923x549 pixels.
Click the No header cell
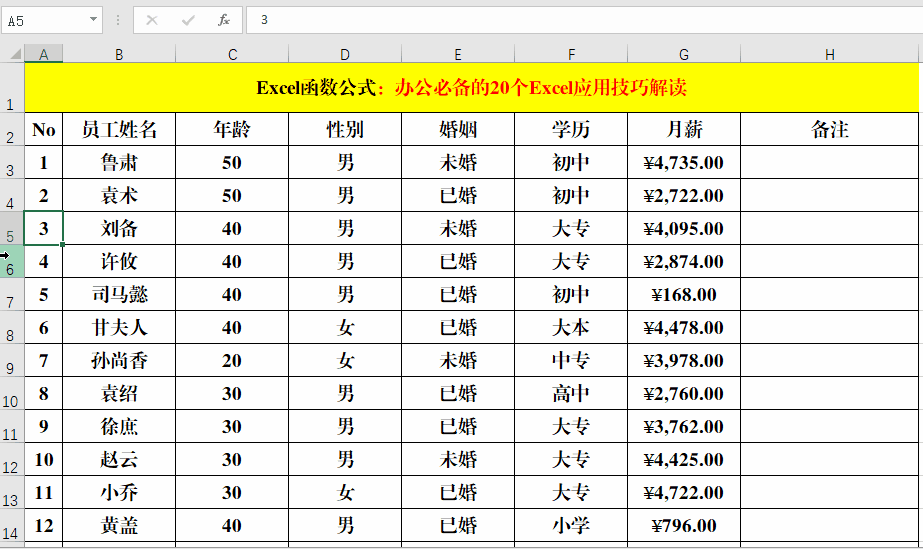(x=44, y=129)
